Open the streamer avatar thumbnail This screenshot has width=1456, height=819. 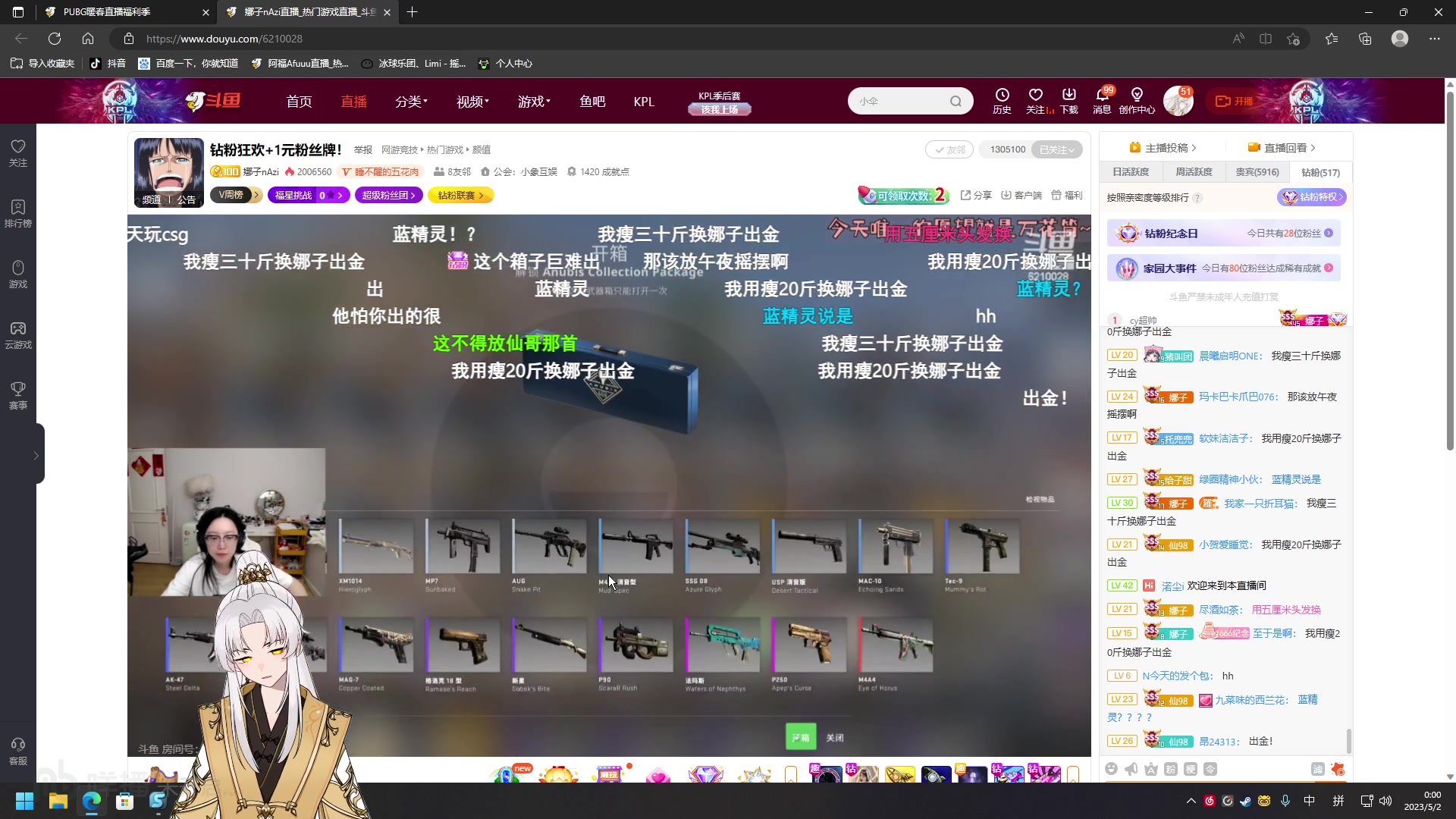click(x=168, y=172)
